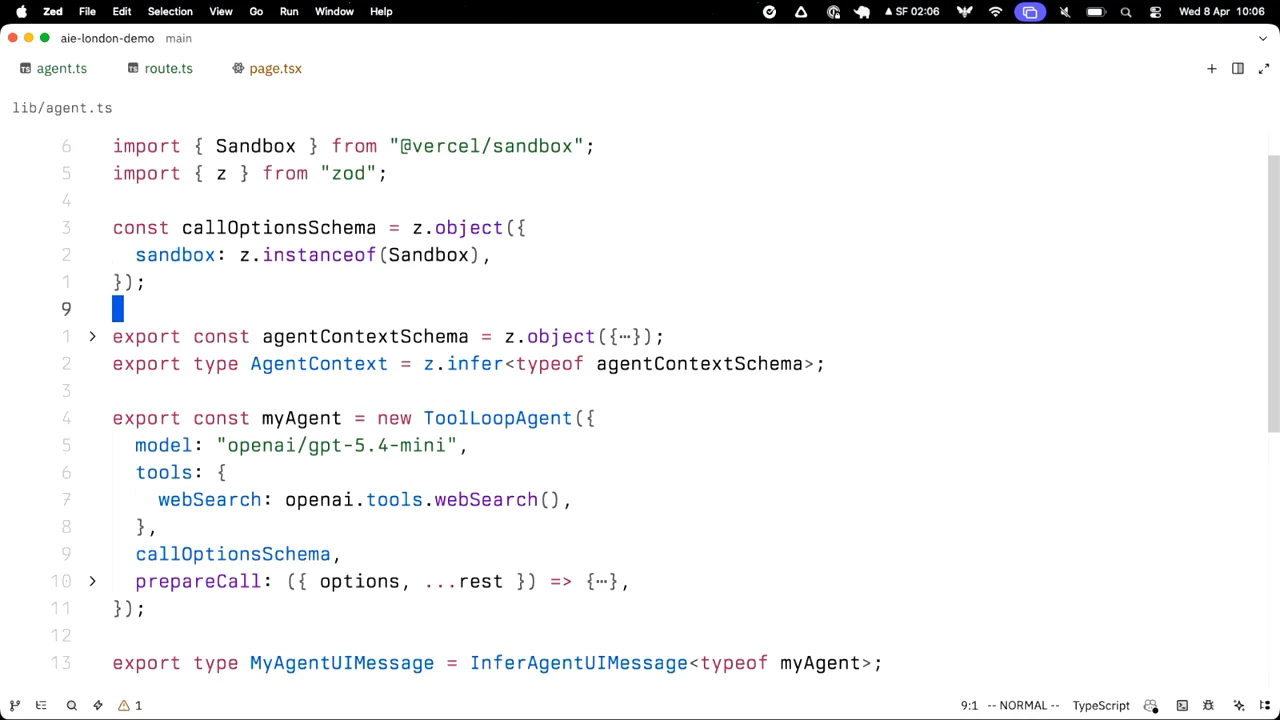Split the editor pane
Image resolution: width=1280 pixels, height=720 pixels.
[x=1237, y=68]
